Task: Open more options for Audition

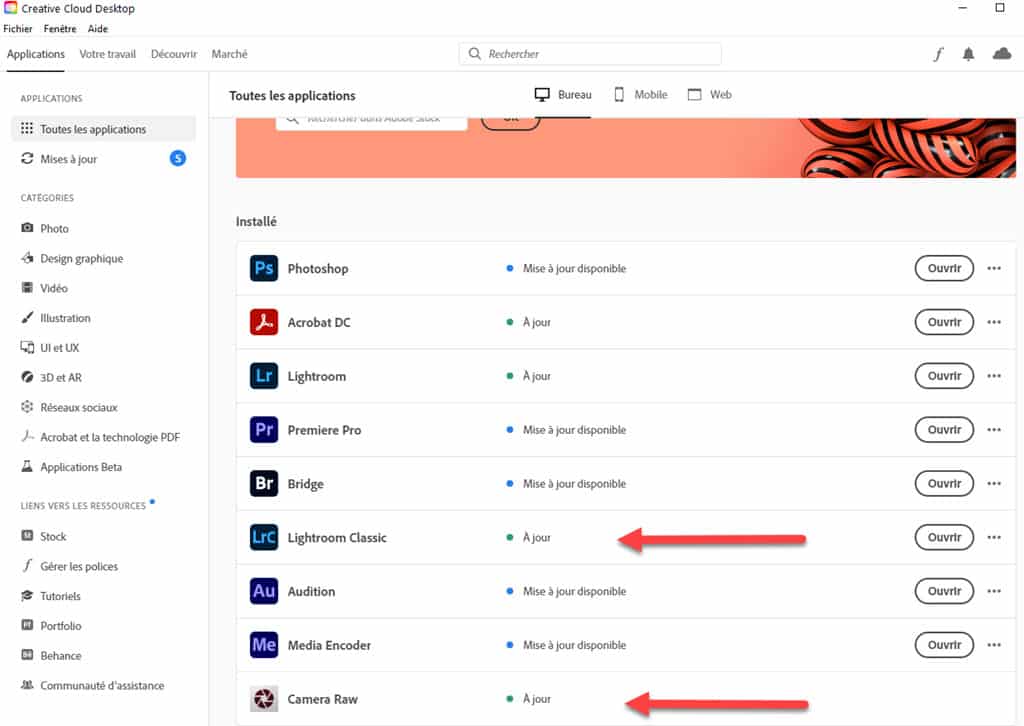Action: coord(994,591)
